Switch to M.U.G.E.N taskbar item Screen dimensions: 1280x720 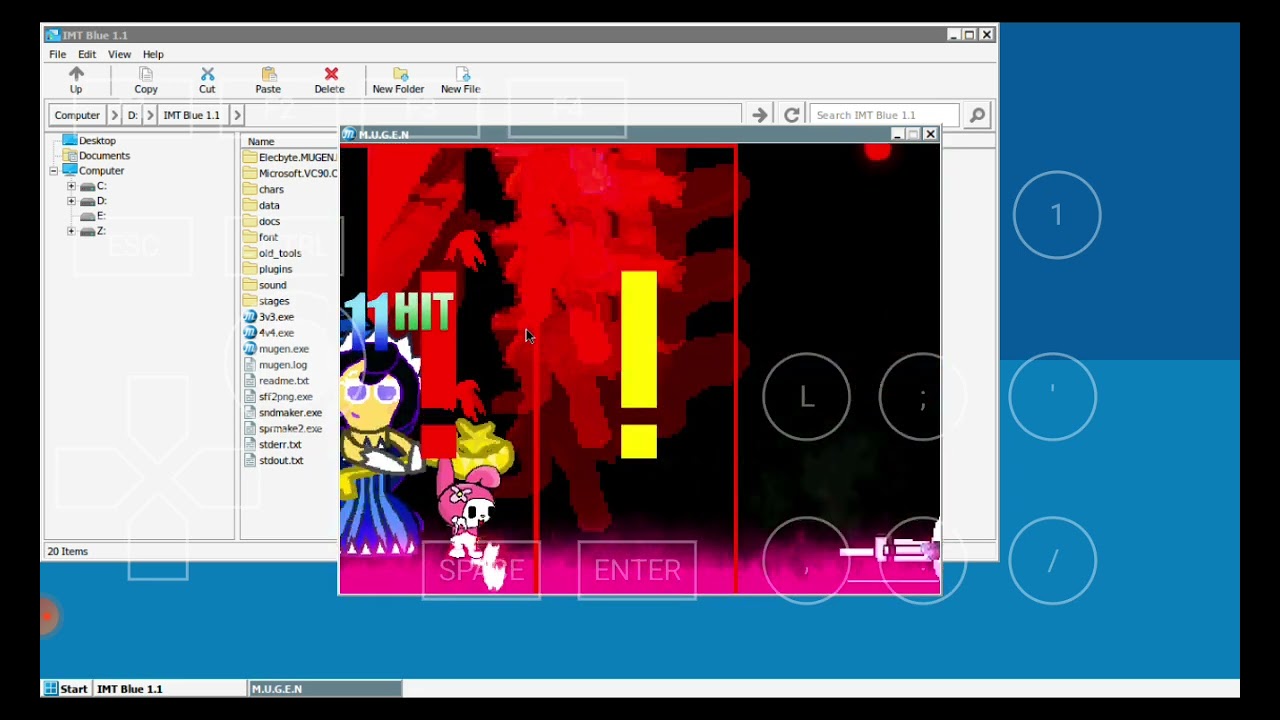click(325, 688)
